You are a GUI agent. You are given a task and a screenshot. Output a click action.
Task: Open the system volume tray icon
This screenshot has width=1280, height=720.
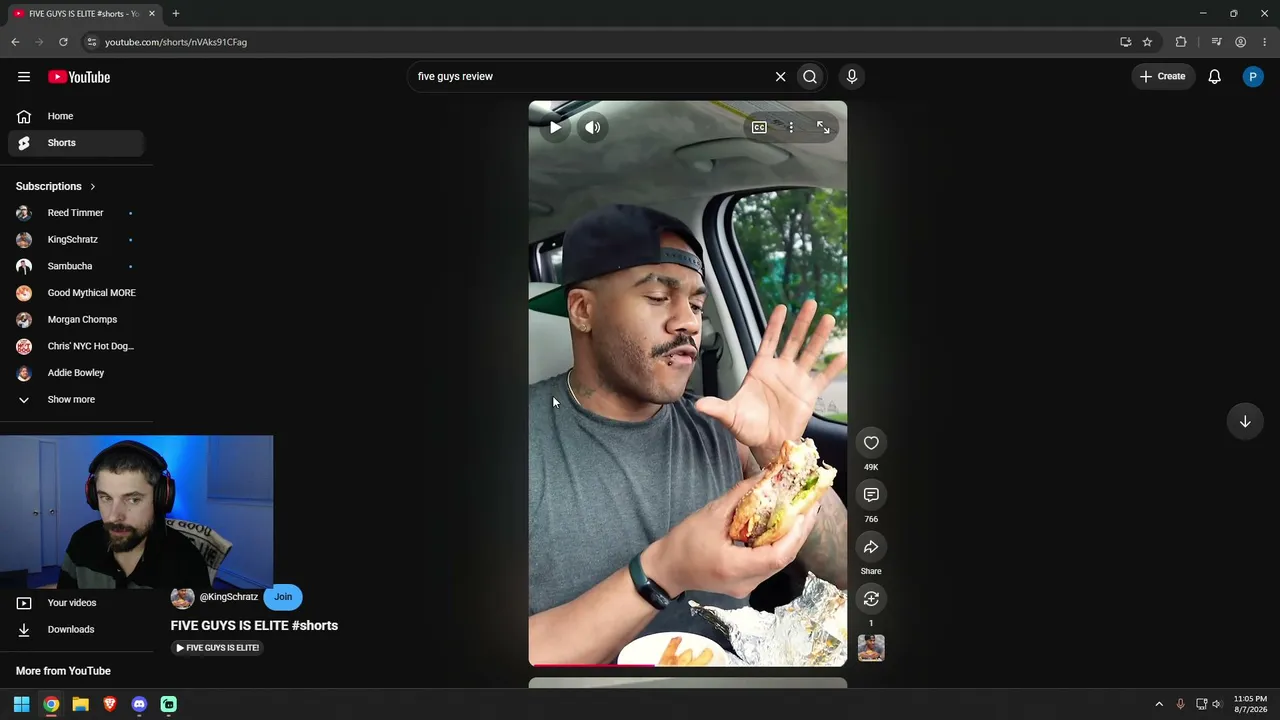(x=1217, y=704)
